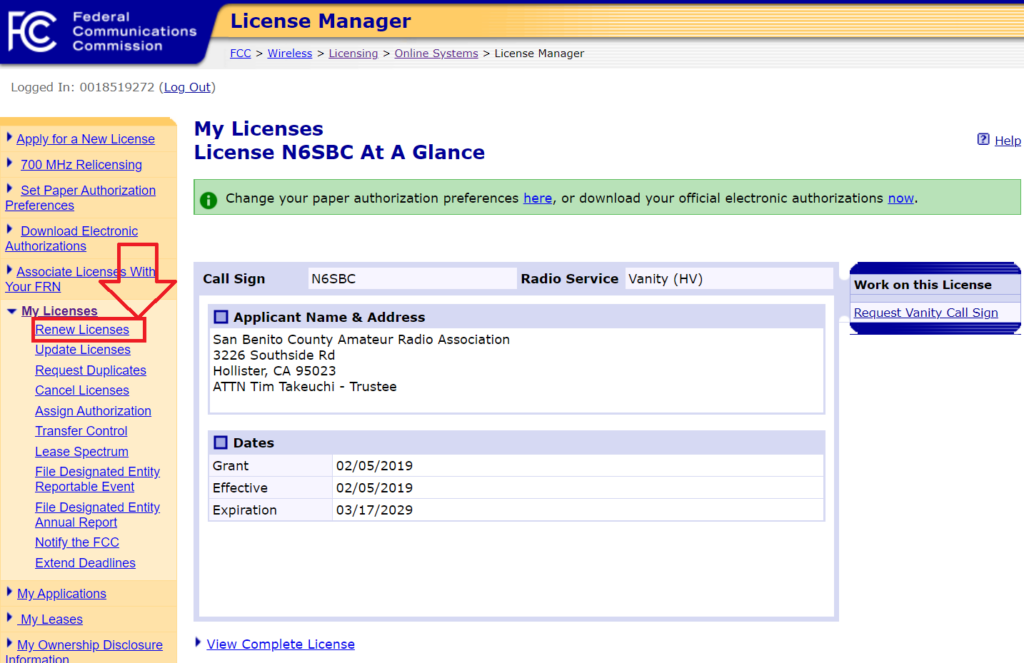
Task: Collapse the Dates section box
Action: (x=221, y=442)
